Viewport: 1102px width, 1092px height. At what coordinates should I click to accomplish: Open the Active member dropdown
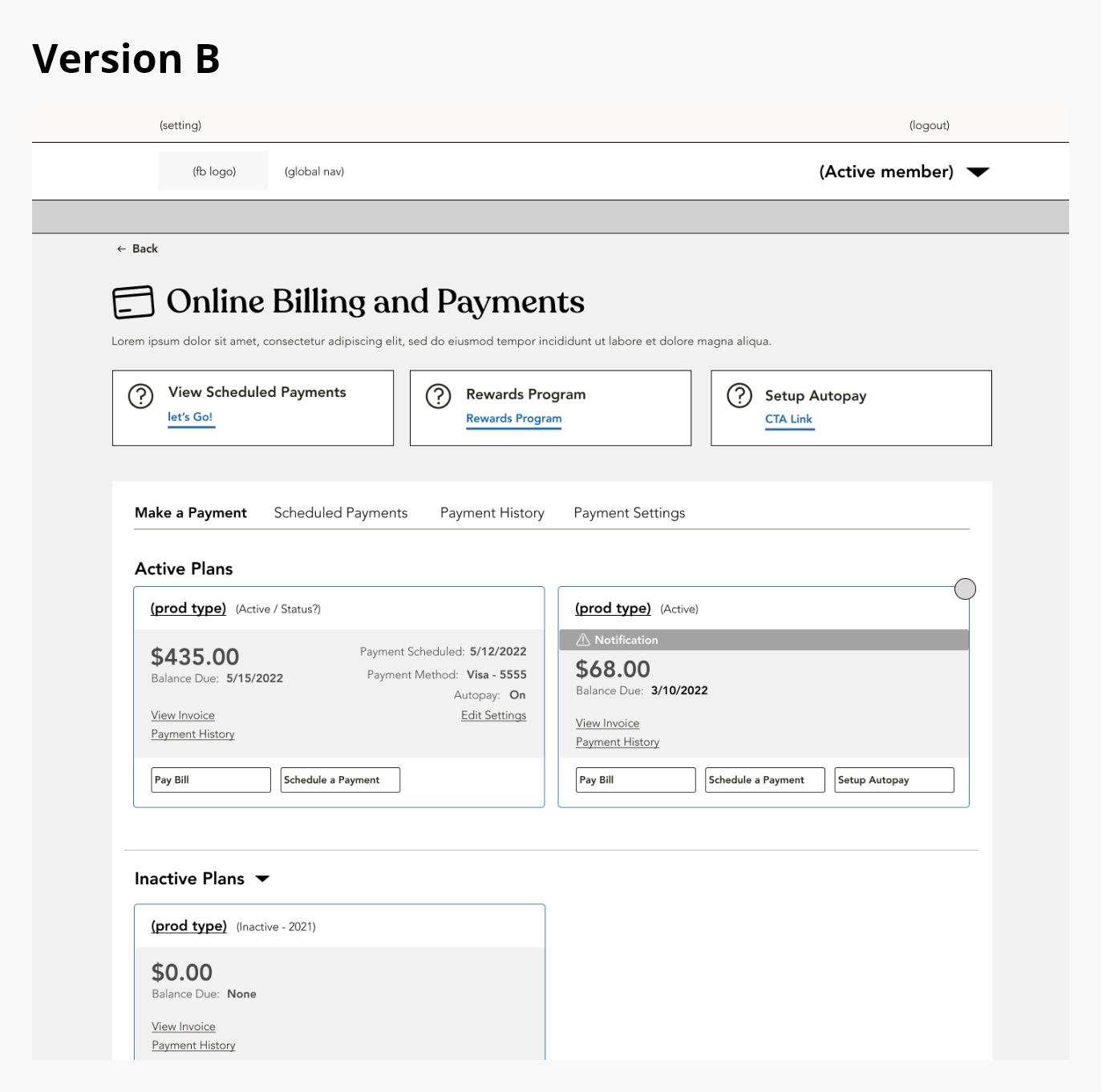pos(978,172)
